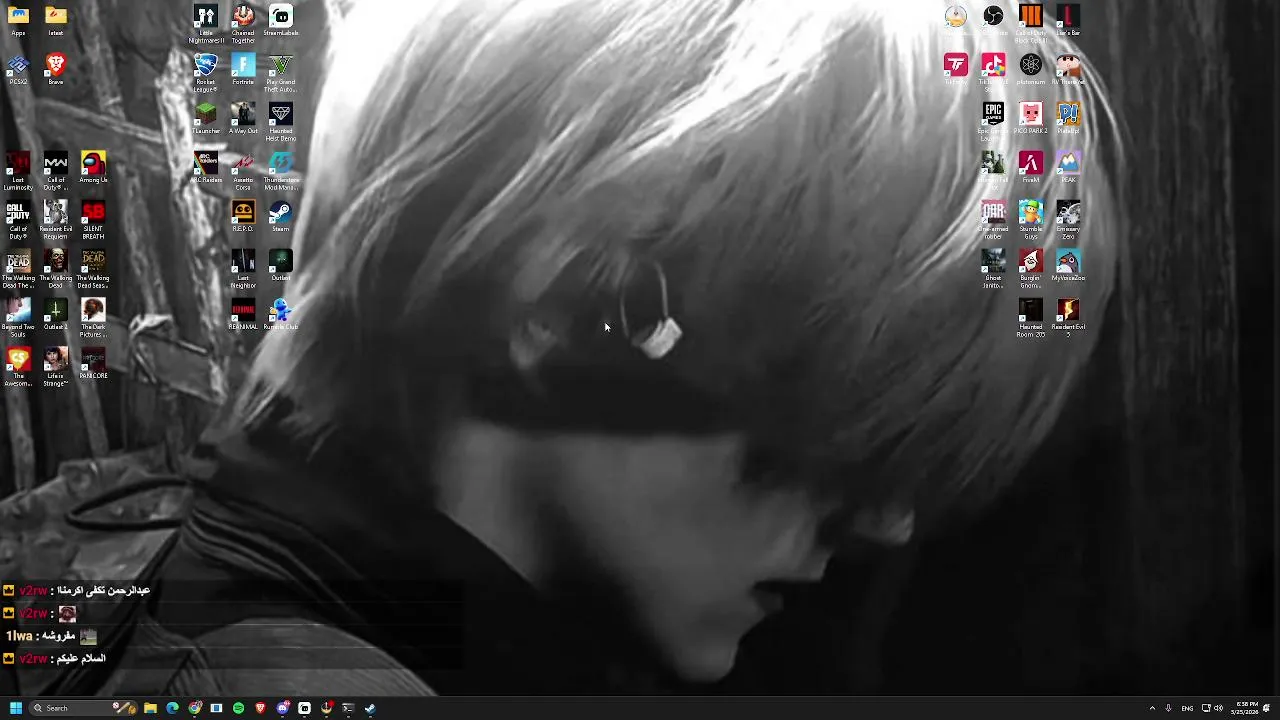Viewport: 1280px width, 720px height.
Task: Select the R.E.P.O. game icon
Action: tap(243, 216)
